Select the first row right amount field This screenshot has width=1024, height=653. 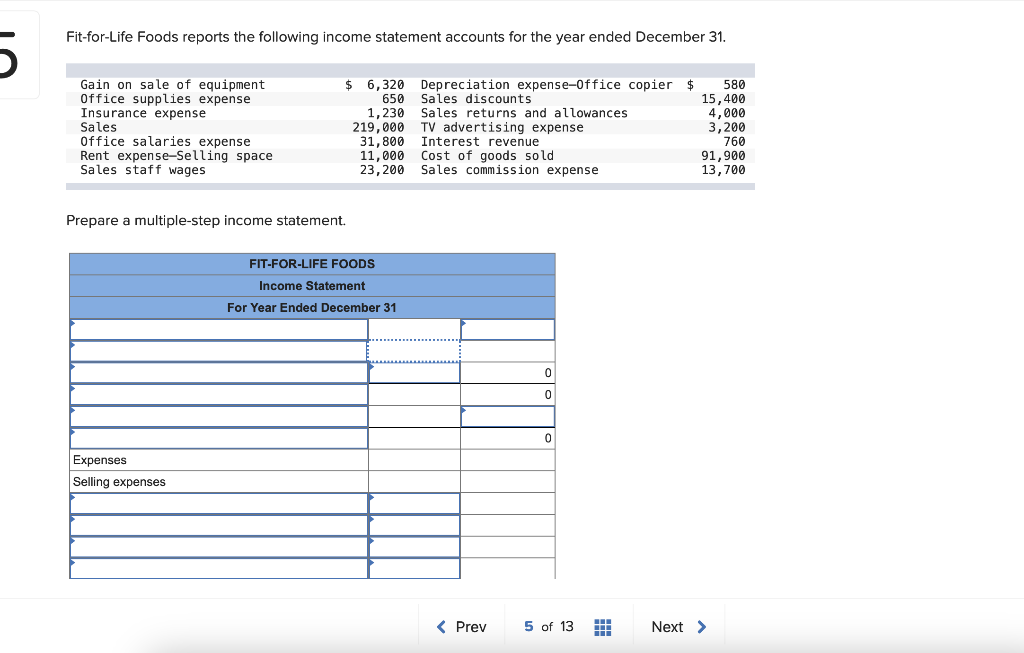tap(507, 330)
